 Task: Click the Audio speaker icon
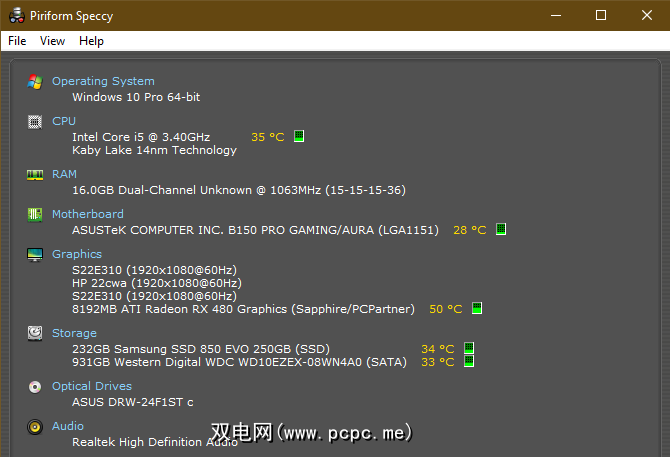click(35, 427)
